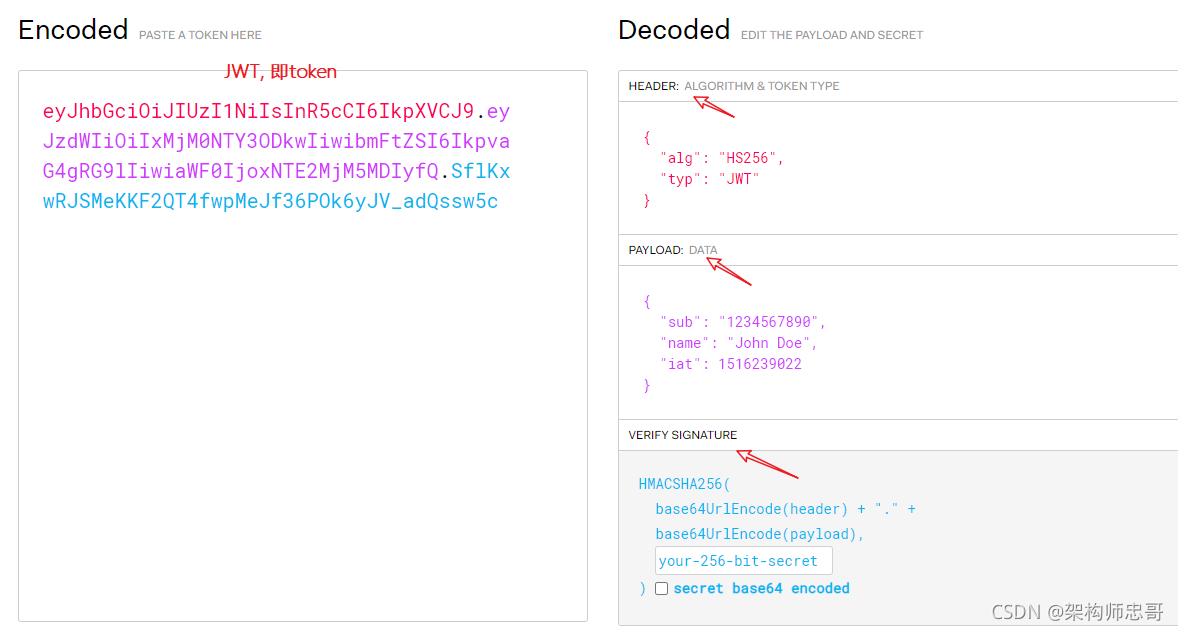Click the red header segment of the encoded token

pos(258,111)
